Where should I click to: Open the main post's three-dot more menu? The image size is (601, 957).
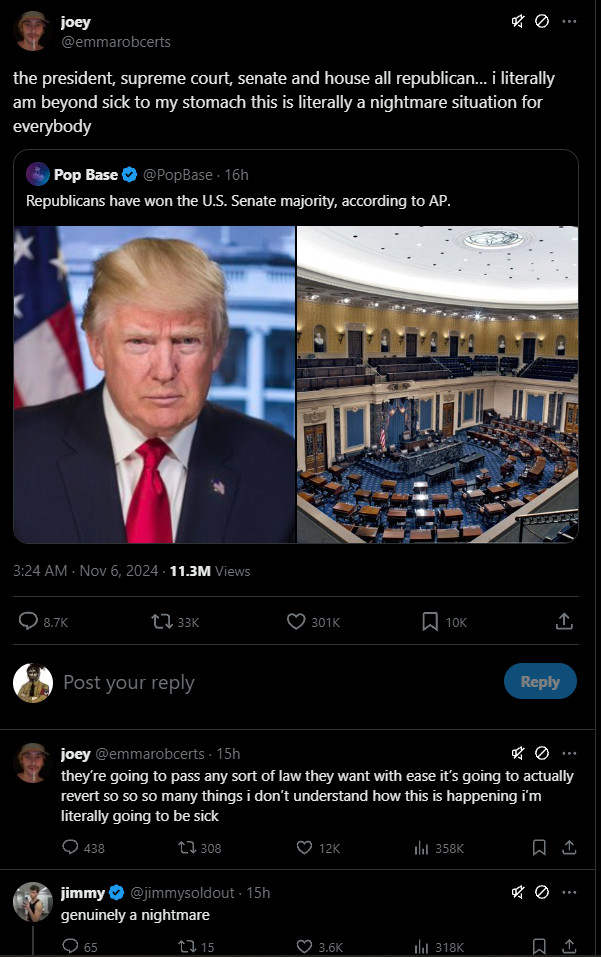click(569, 21)
